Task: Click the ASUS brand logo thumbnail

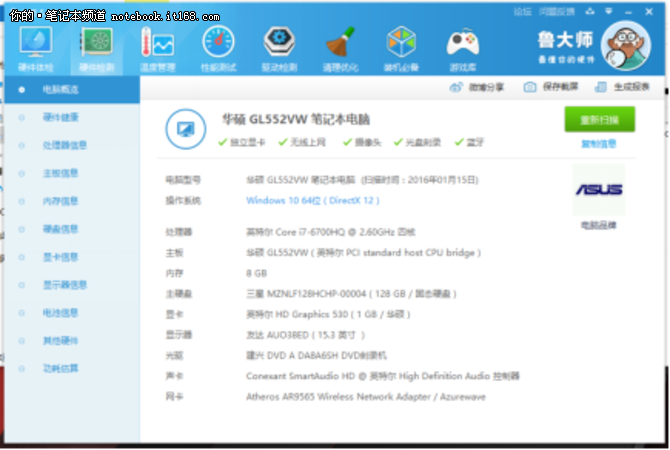Action: click(x=598, y=190)
